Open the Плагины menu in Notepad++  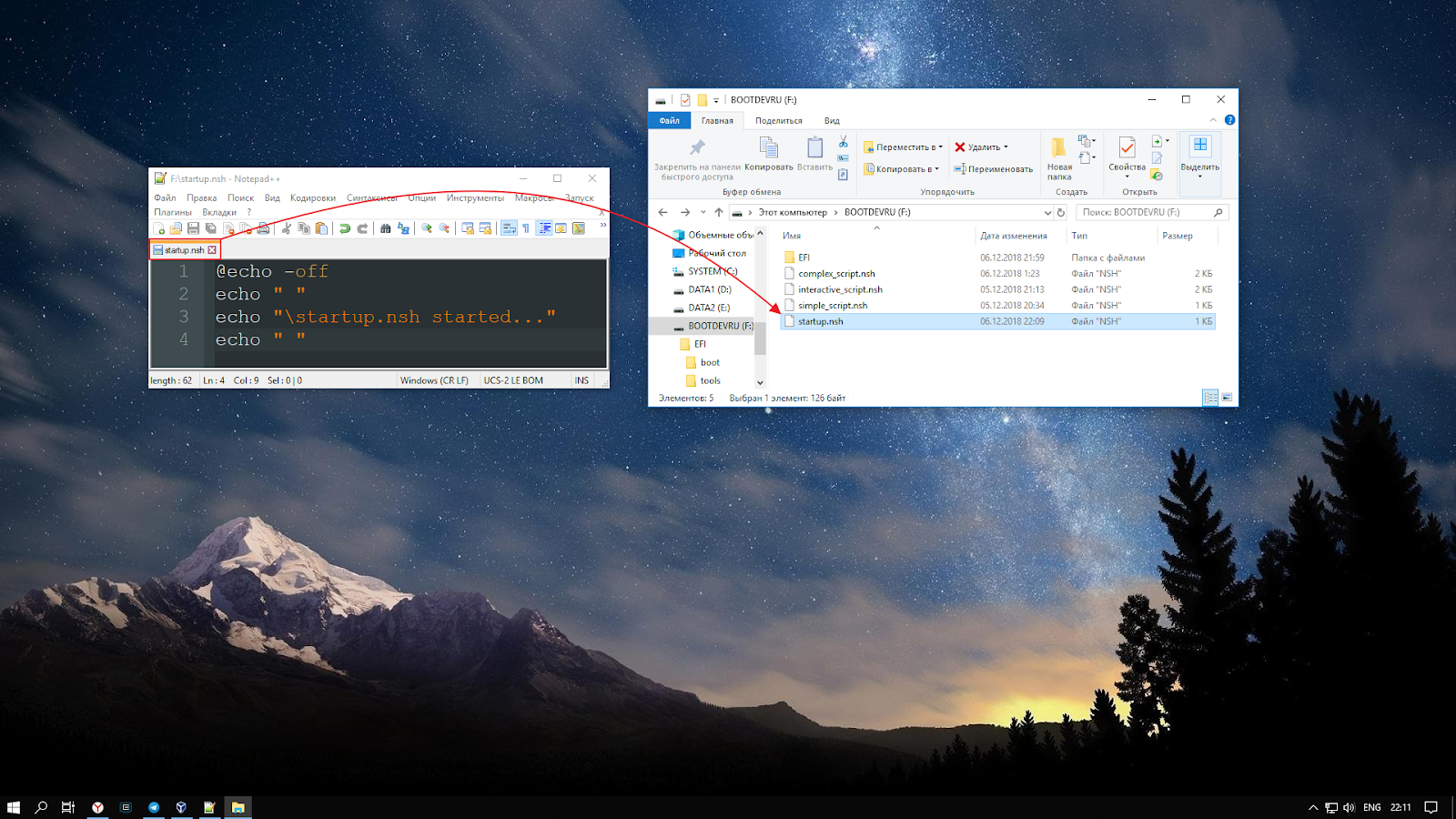click(173, 212)
